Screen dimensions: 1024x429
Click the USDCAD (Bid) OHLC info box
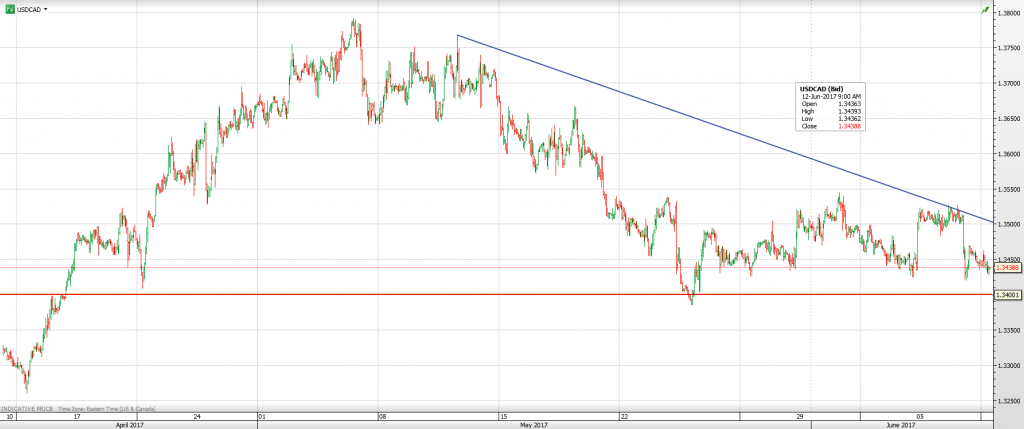(832, 108)
